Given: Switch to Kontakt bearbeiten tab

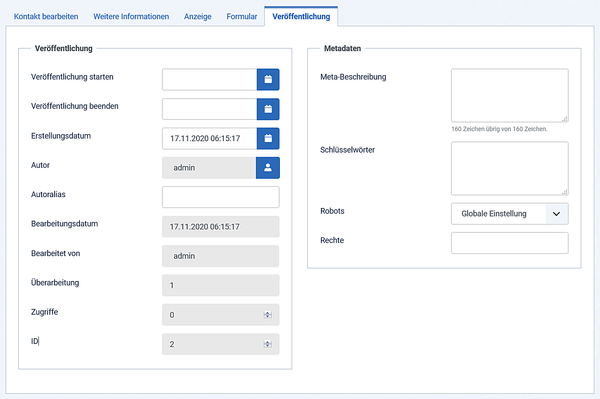Looking at the screenshot, I should click(x=46, y=16).
